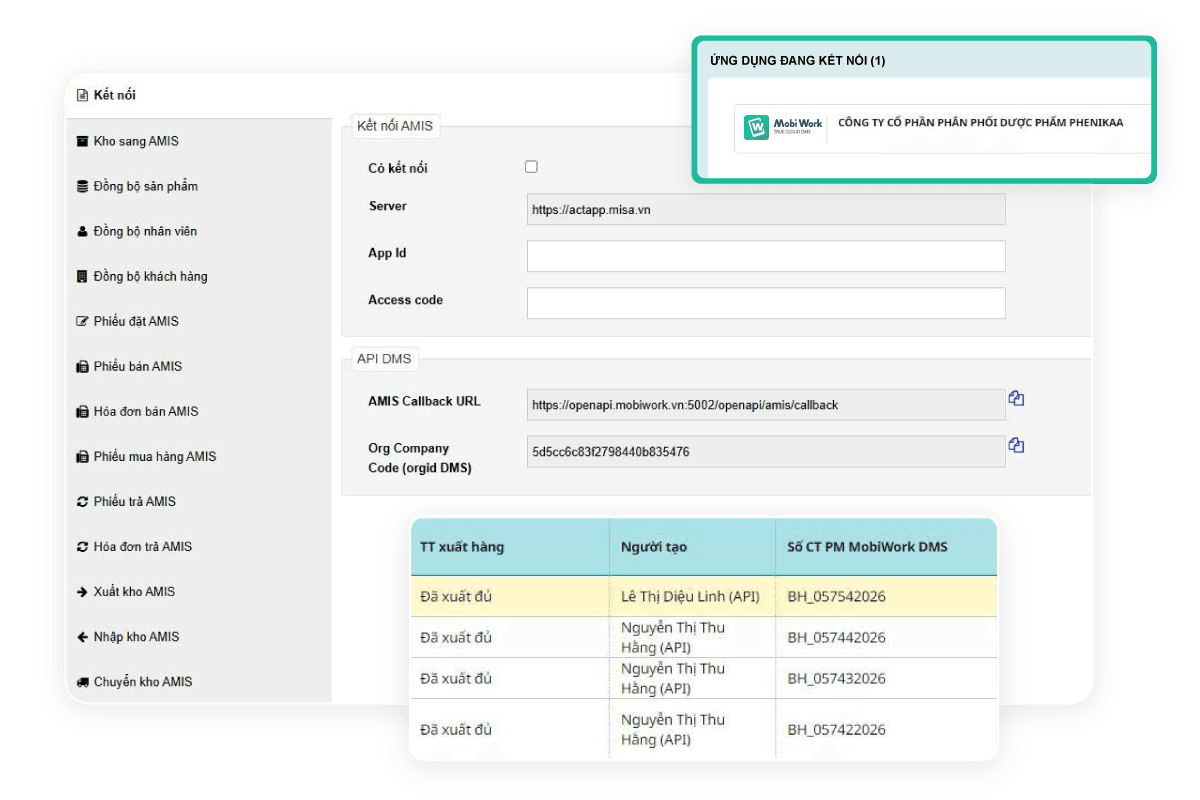The image size is (1200, 800).
Task: Copy the AMIS Callback URL
Action: pyautogui.click(x=1016, y=398)
